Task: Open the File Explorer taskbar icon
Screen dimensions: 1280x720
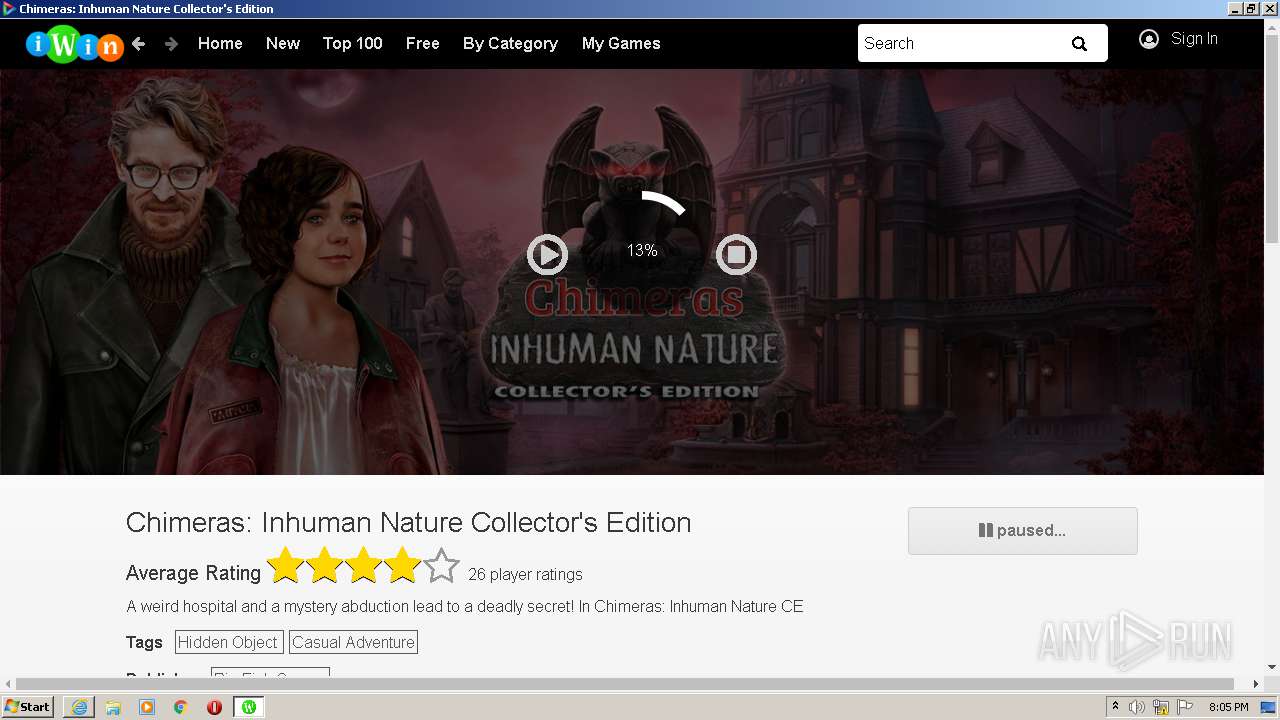Action: tap(113, 707)
